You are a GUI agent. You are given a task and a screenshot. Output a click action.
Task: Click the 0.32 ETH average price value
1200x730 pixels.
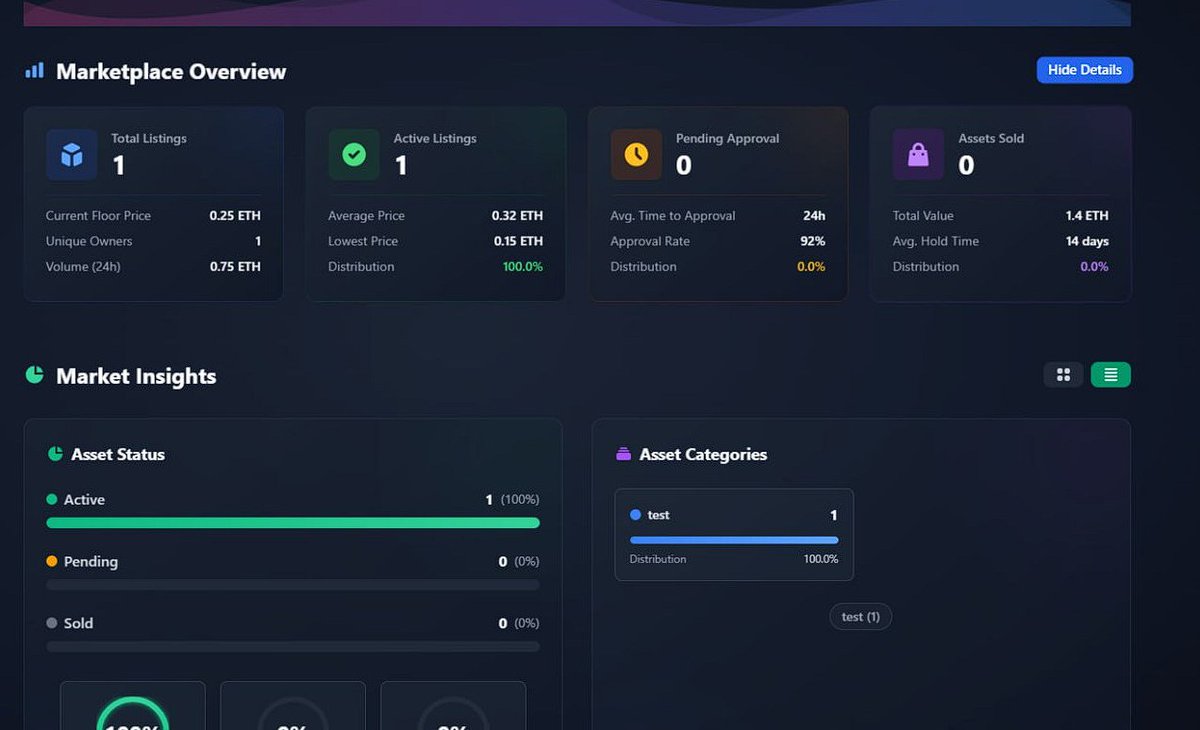pyautogui.click(x=517, y=215)
